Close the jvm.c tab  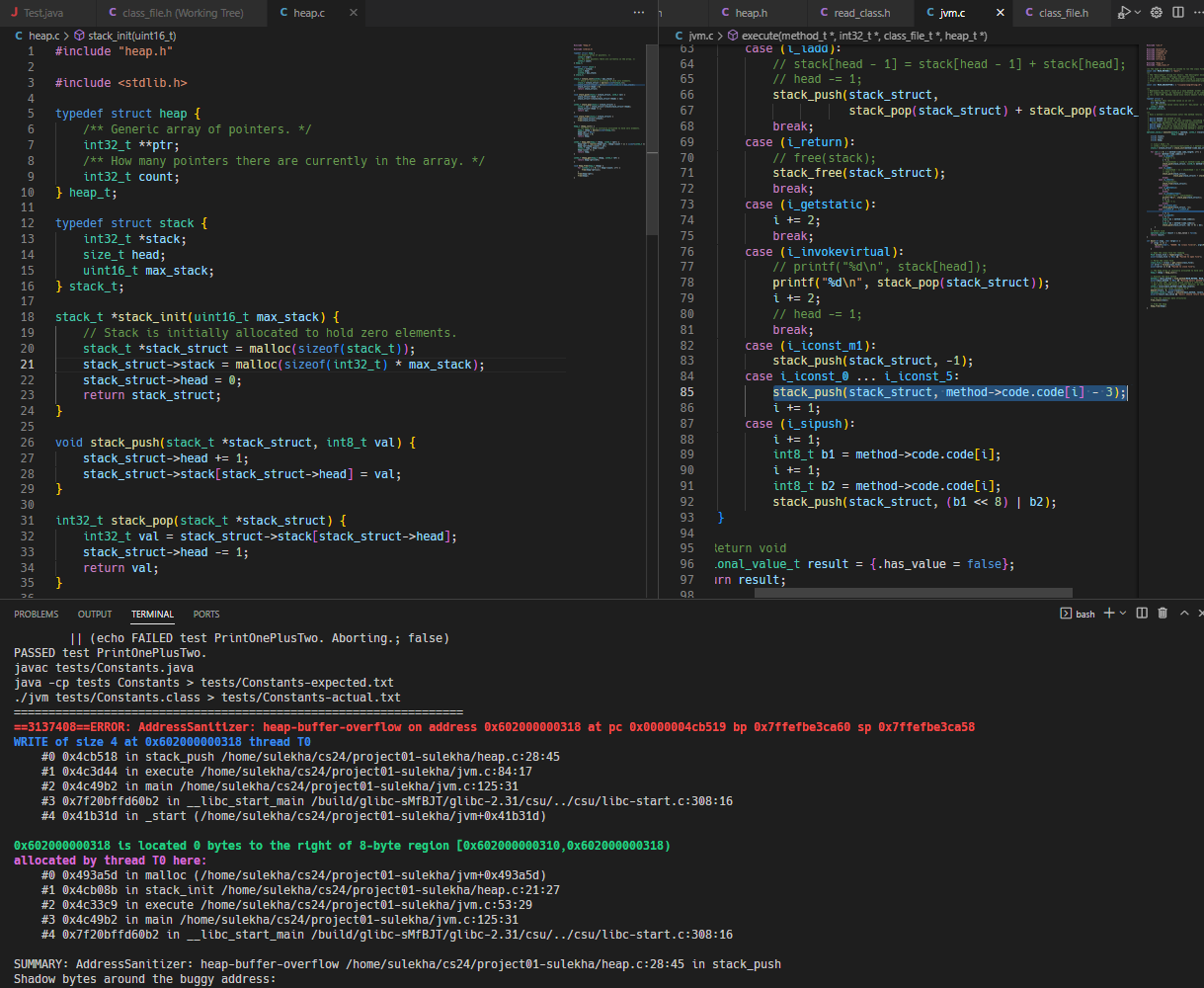pos(1001,13)
